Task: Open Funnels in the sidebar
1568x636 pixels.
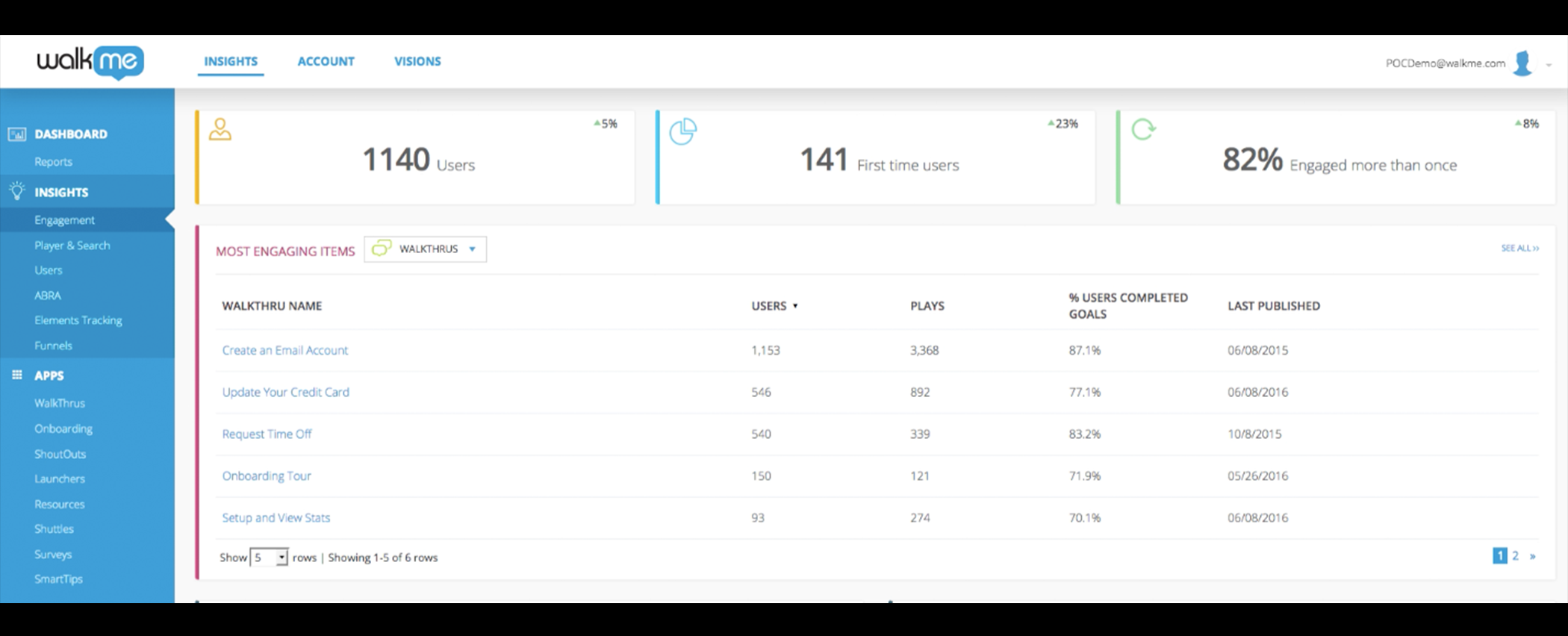Action: [53, 345]
